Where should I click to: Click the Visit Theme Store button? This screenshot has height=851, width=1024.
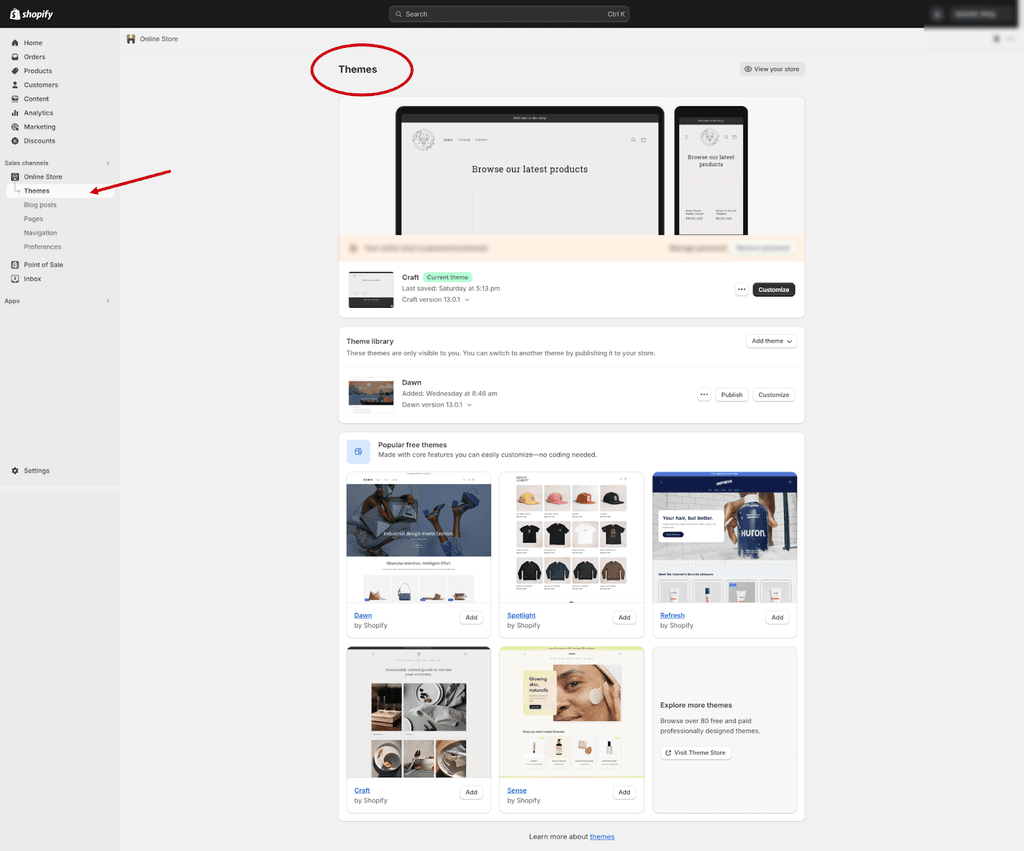click(x=696, y=753)
